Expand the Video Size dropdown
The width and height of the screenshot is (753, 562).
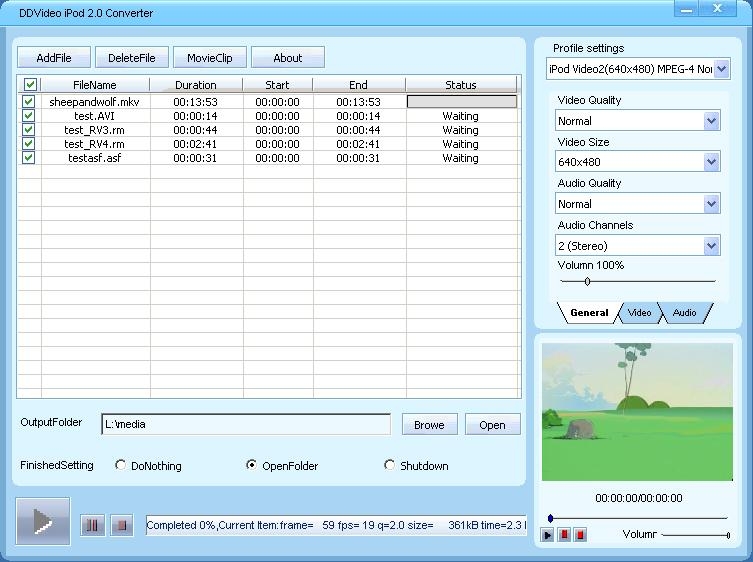click(x=711, y=162)
